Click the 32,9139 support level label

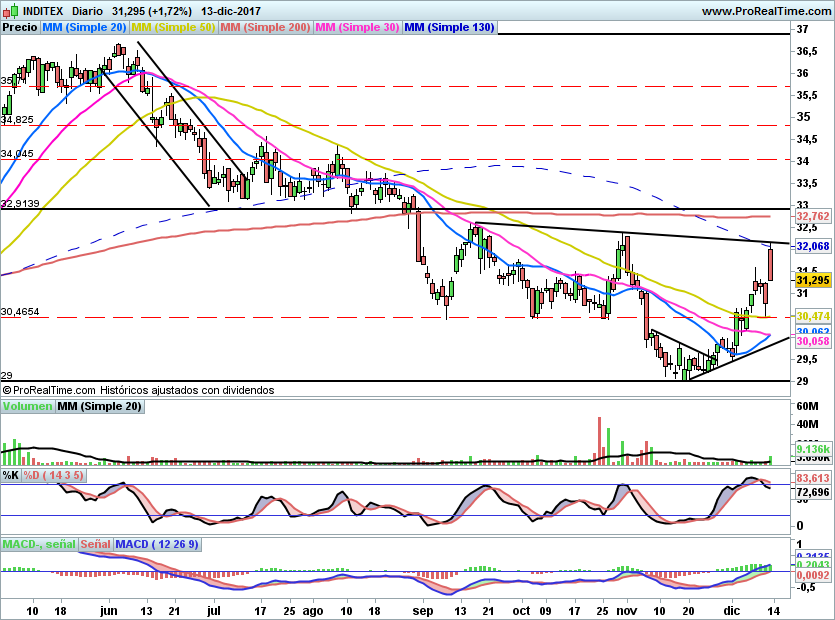coord(20,203)
